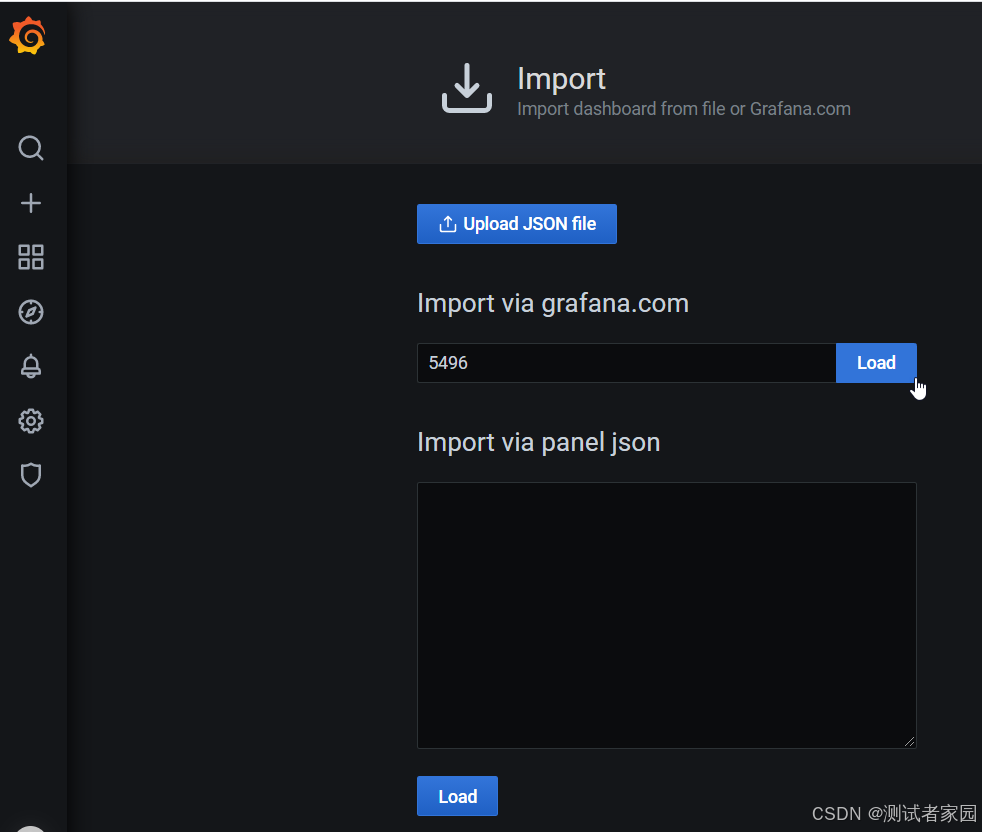Open the Create plus menu
Viewport: 982px width, 832px height.
[x=31, y=203]
